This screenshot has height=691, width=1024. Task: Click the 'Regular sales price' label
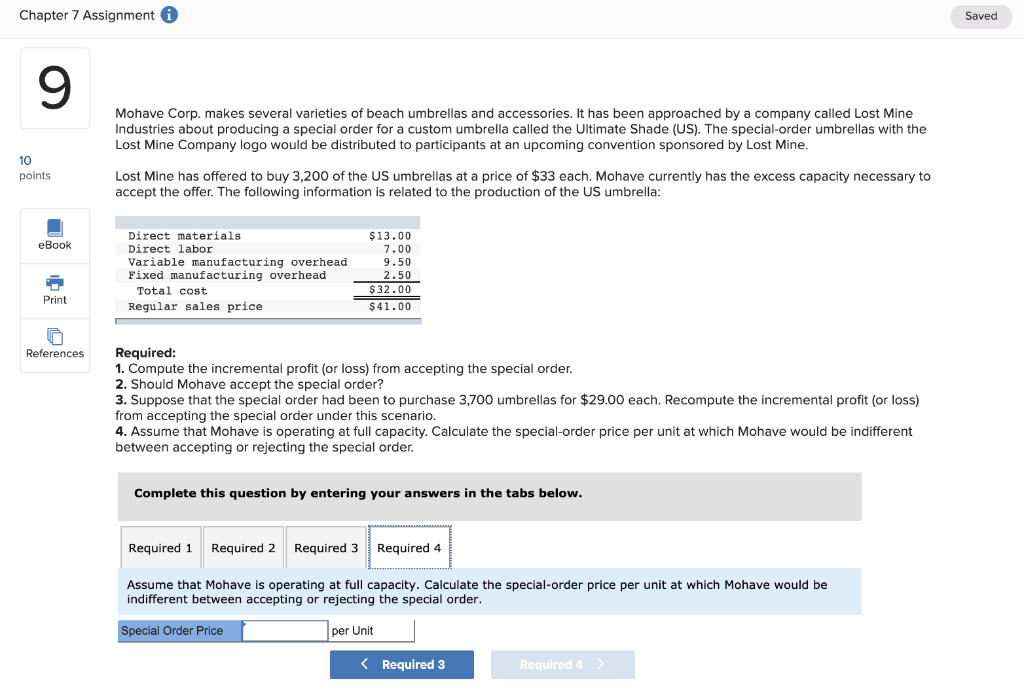[x=195, y=306]
